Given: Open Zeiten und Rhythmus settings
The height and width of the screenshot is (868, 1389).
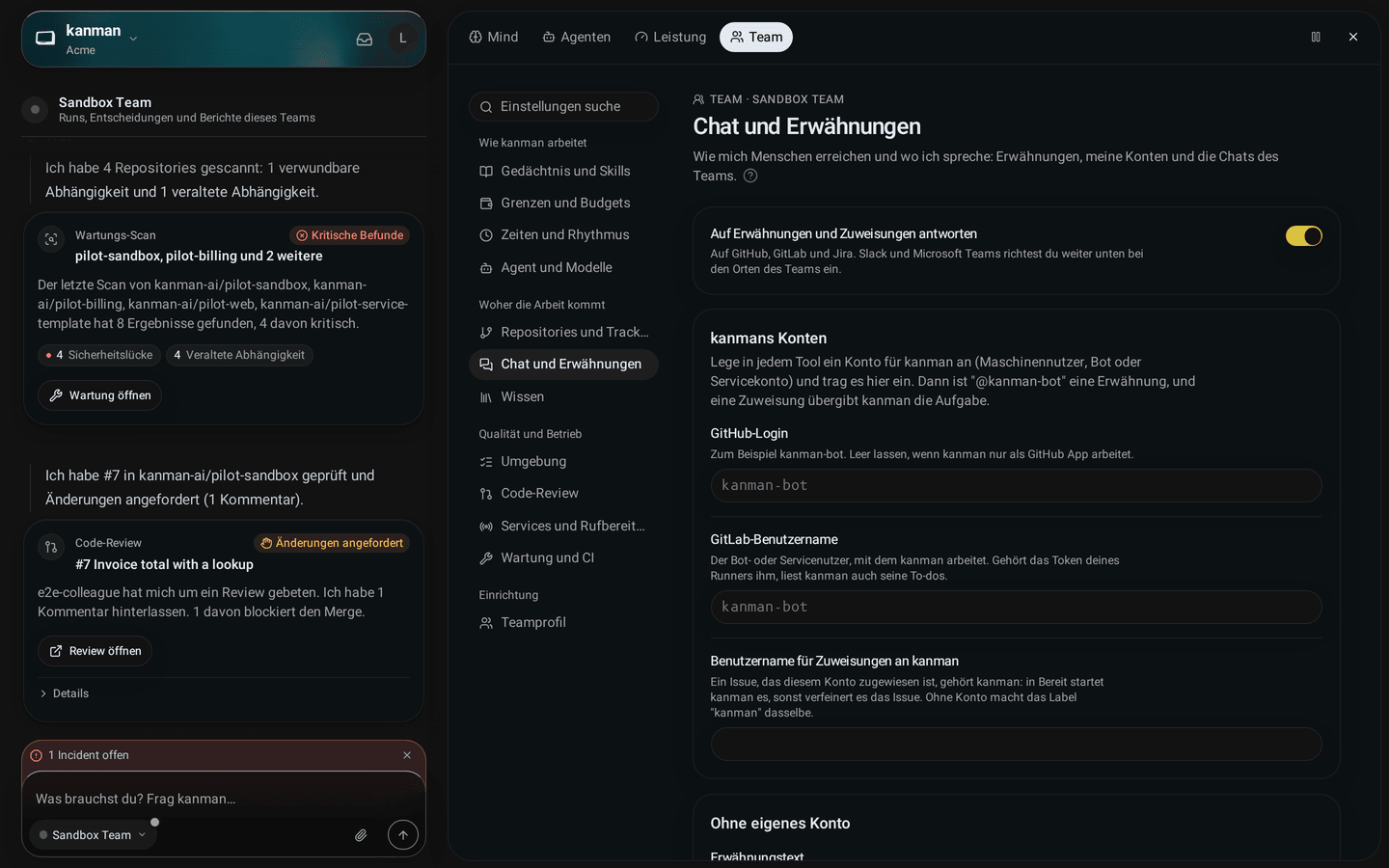Looking at the screenshot, I should click(563, 234).
